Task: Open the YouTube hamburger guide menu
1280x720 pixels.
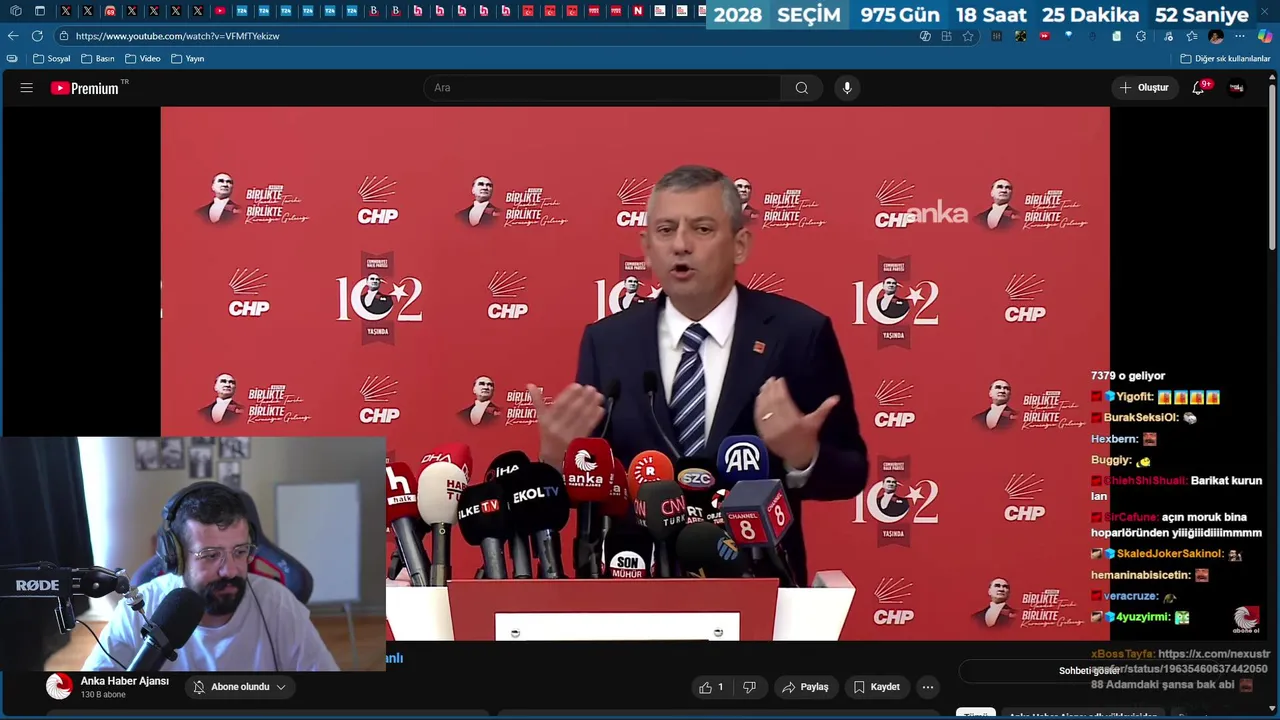Action: pos(27,88)
